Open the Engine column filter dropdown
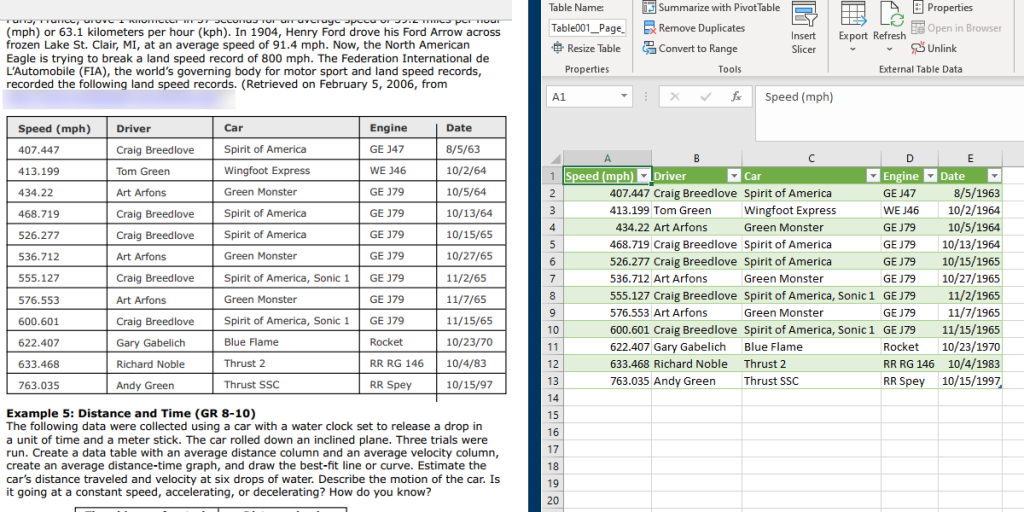The height and width of the screenshot is (512, 1024). click(x=930, y=176)
